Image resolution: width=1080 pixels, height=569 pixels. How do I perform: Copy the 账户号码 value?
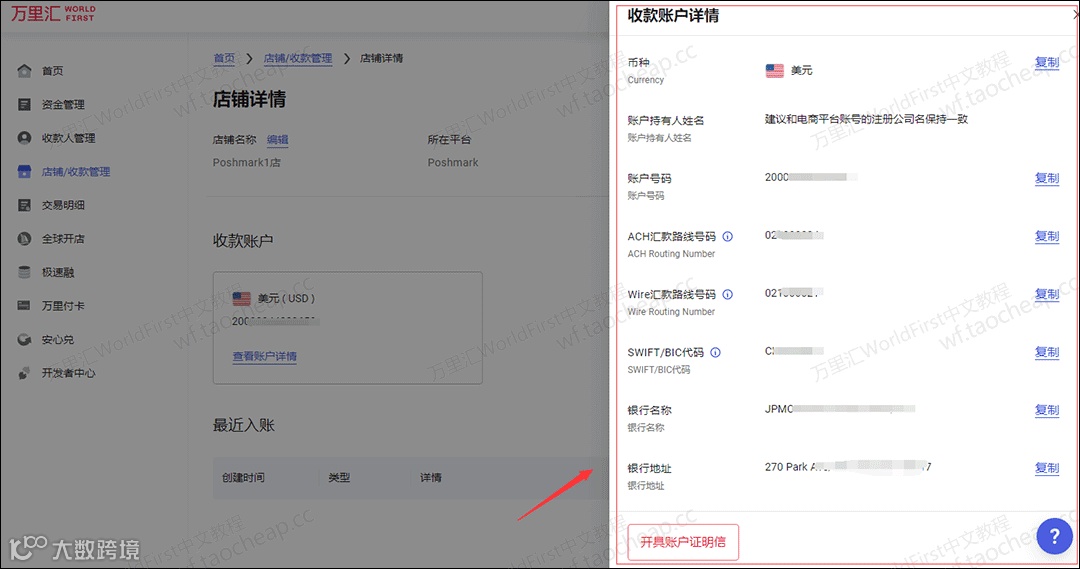1047,178
